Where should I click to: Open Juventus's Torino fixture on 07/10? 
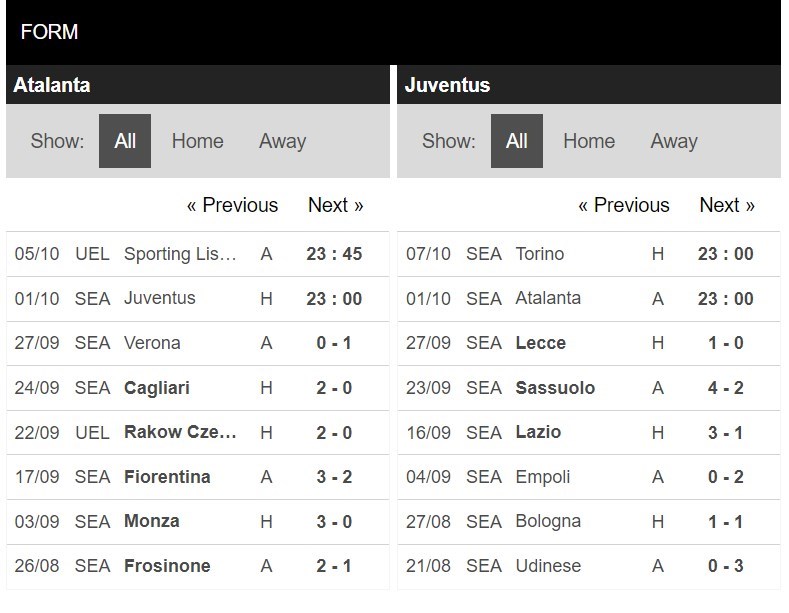pos(540,254)
